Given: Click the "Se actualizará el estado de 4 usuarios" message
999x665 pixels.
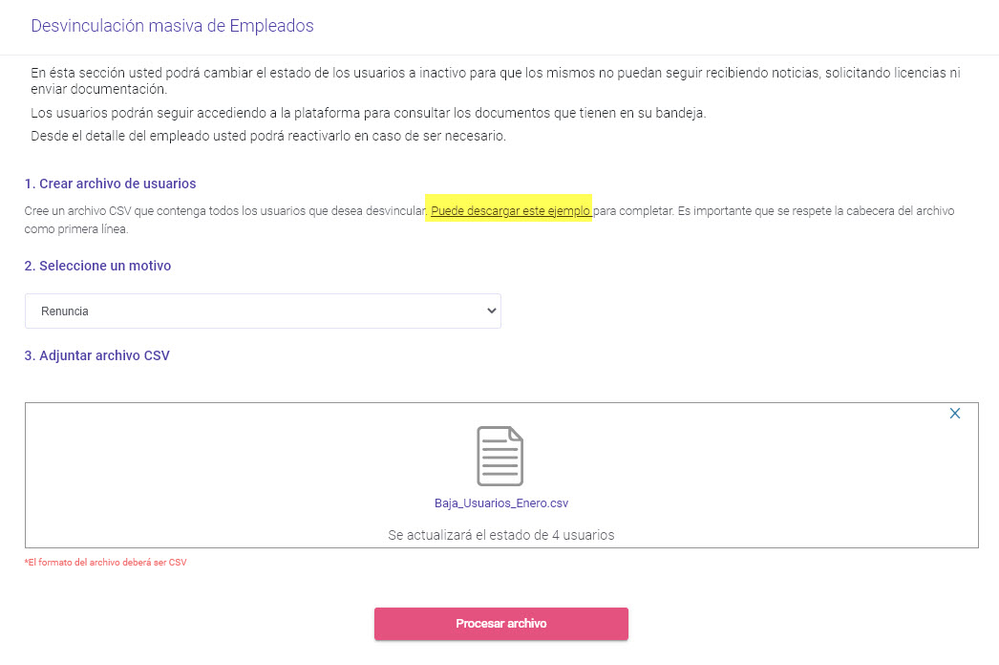Looking at the screenshot, I should pos(501,535).
